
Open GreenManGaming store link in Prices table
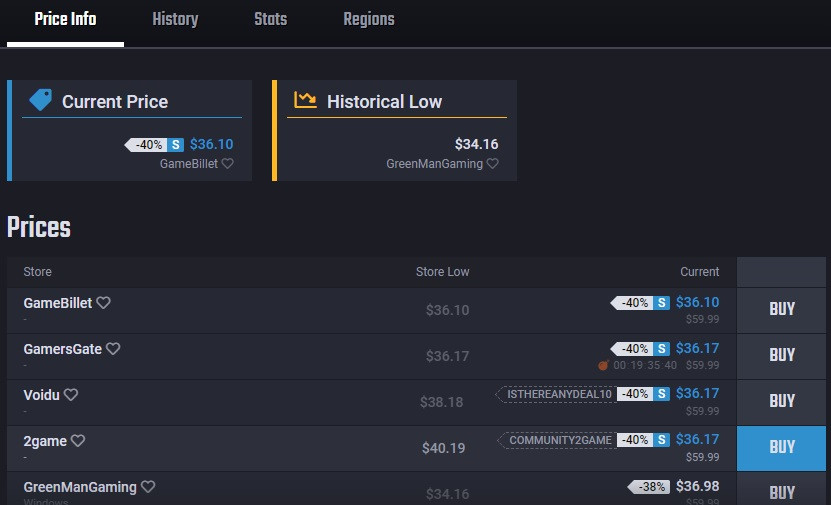pyautogui.click(x=80, y=487)
